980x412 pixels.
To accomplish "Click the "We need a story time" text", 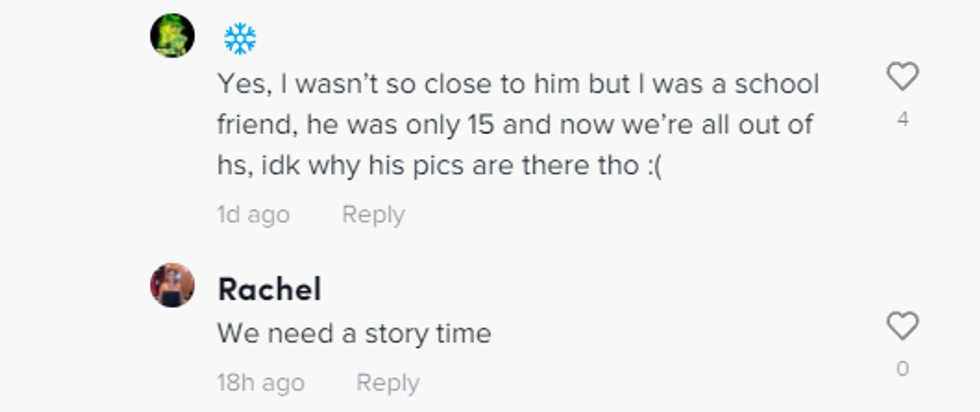I will [x=354, y=333].
